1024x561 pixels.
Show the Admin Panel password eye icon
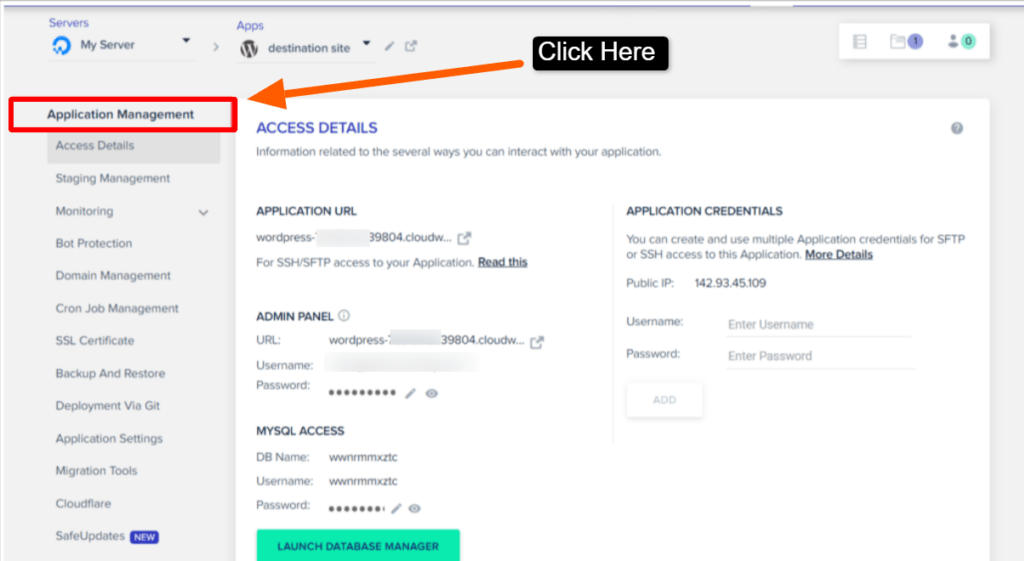pyautogui.click(x=432, y=393)
